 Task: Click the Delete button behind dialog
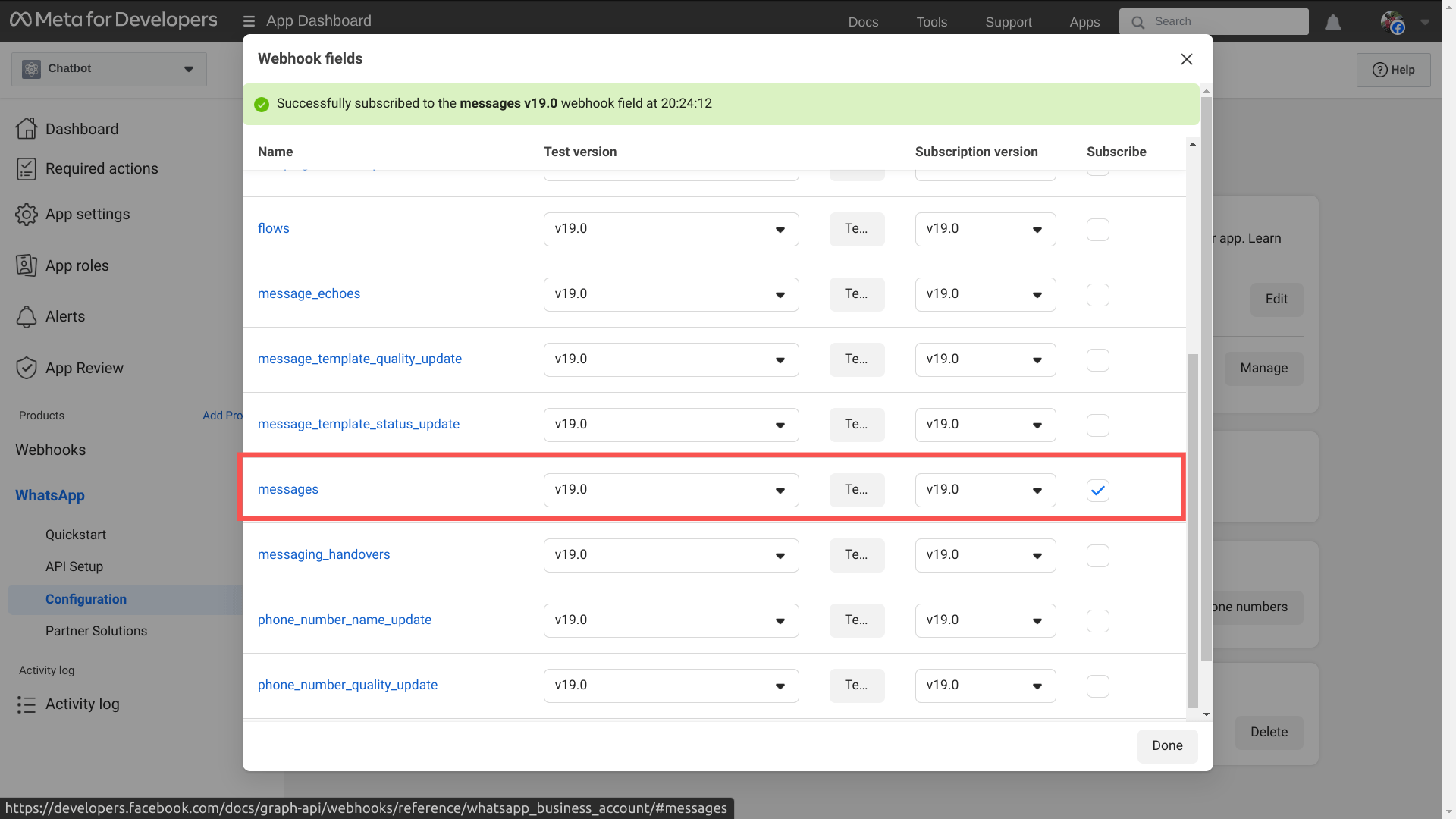(x=1269, y=733)
